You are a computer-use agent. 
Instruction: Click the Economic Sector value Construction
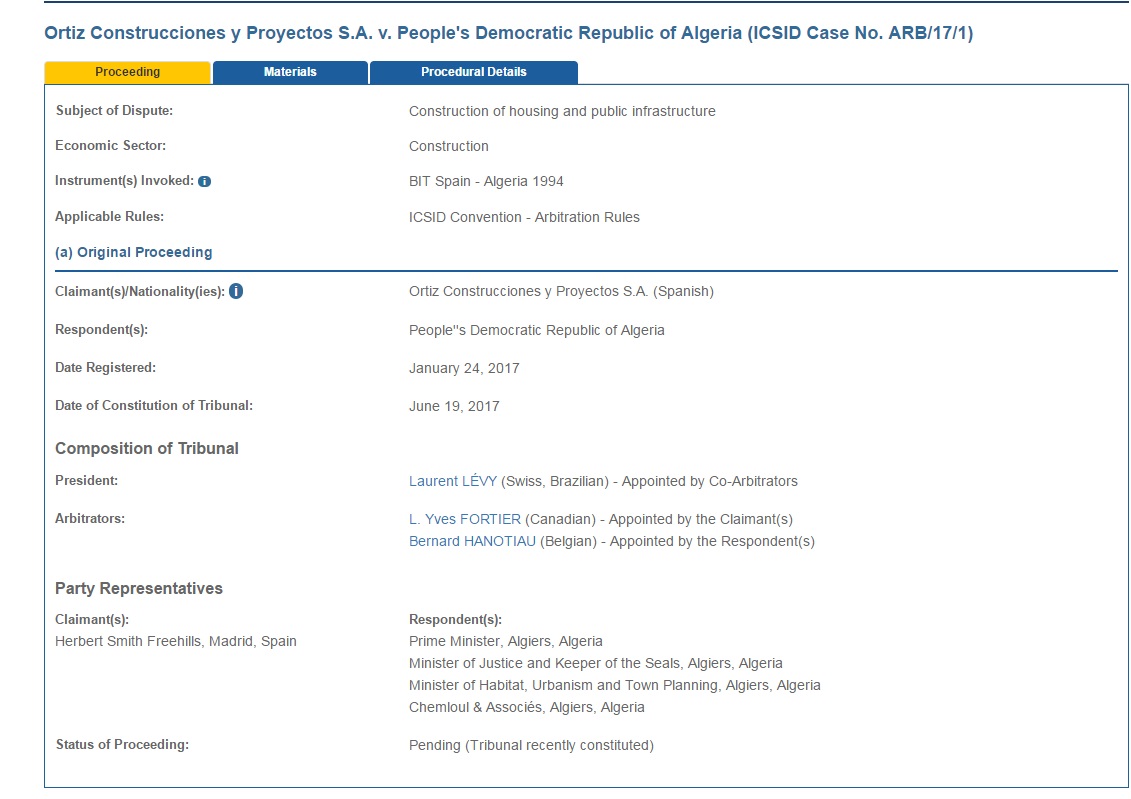point(448,146)
